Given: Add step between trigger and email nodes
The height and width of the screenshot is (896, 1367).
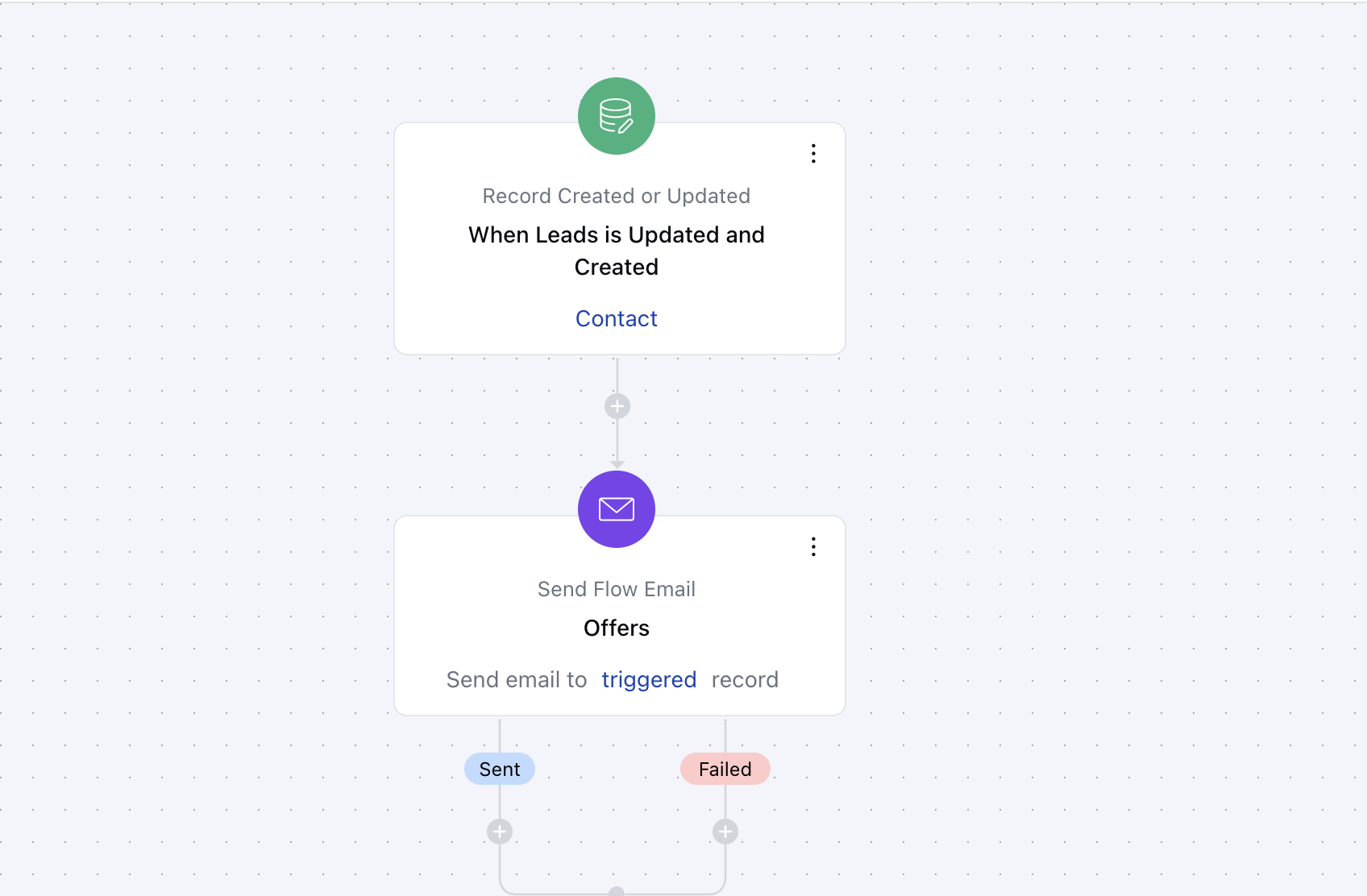Looking at the screenshot, I should point(617,406).
